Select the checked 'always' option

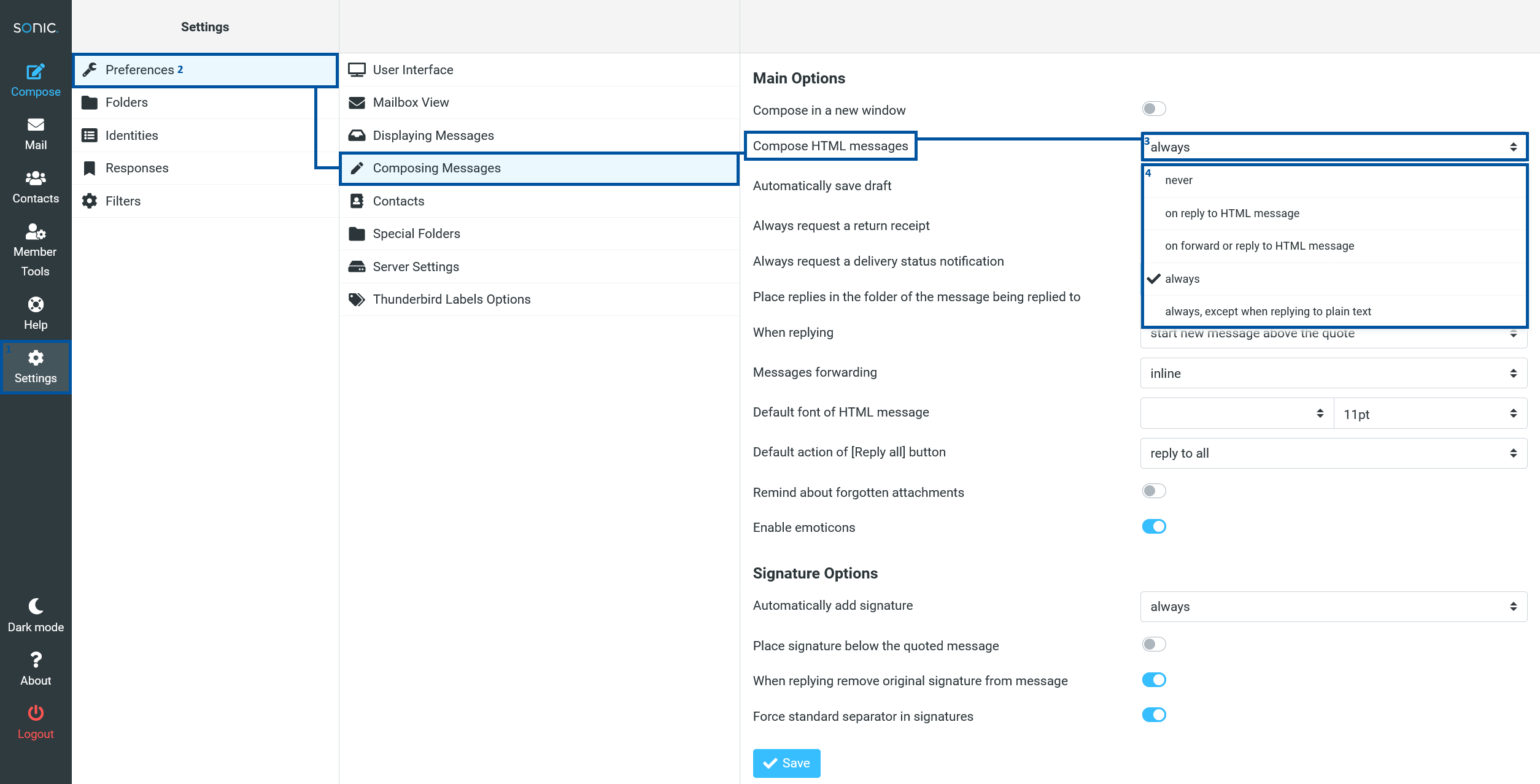tap(1334, 279)
